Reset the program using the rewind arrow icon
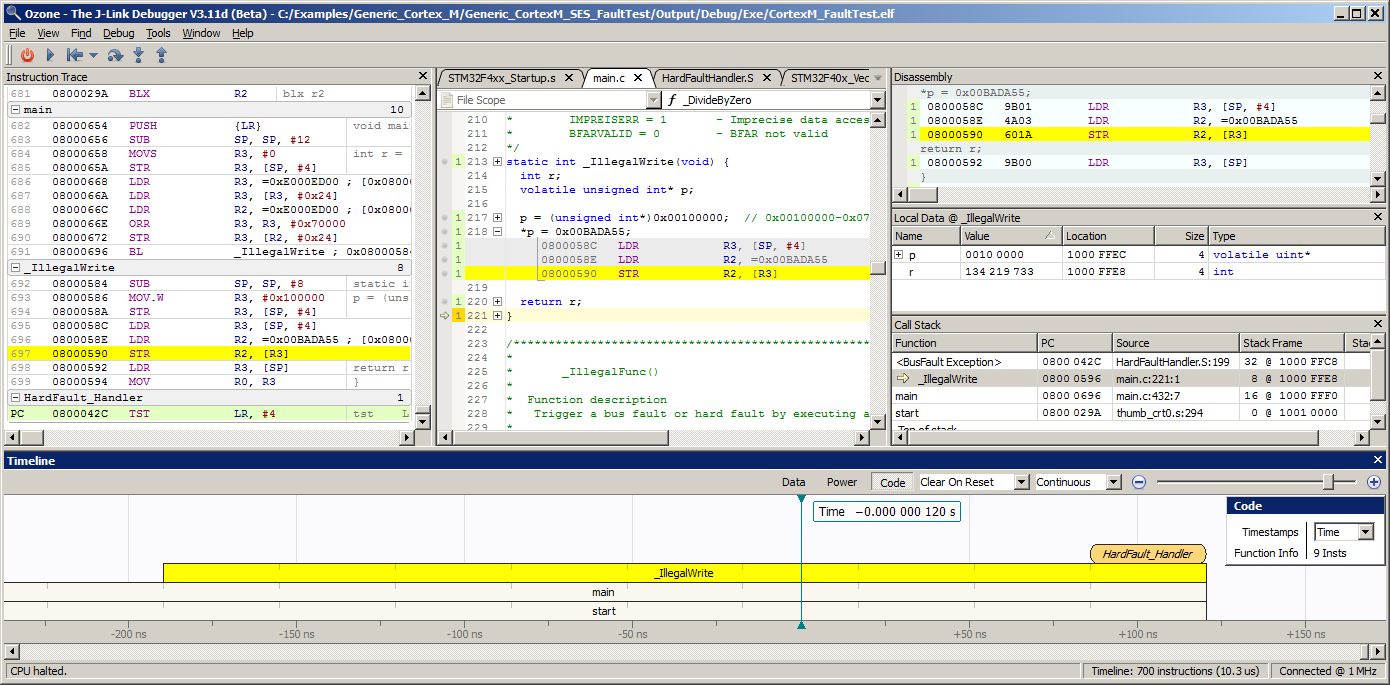The height and width of the screenshot is (685, 1390). (74, 55)
